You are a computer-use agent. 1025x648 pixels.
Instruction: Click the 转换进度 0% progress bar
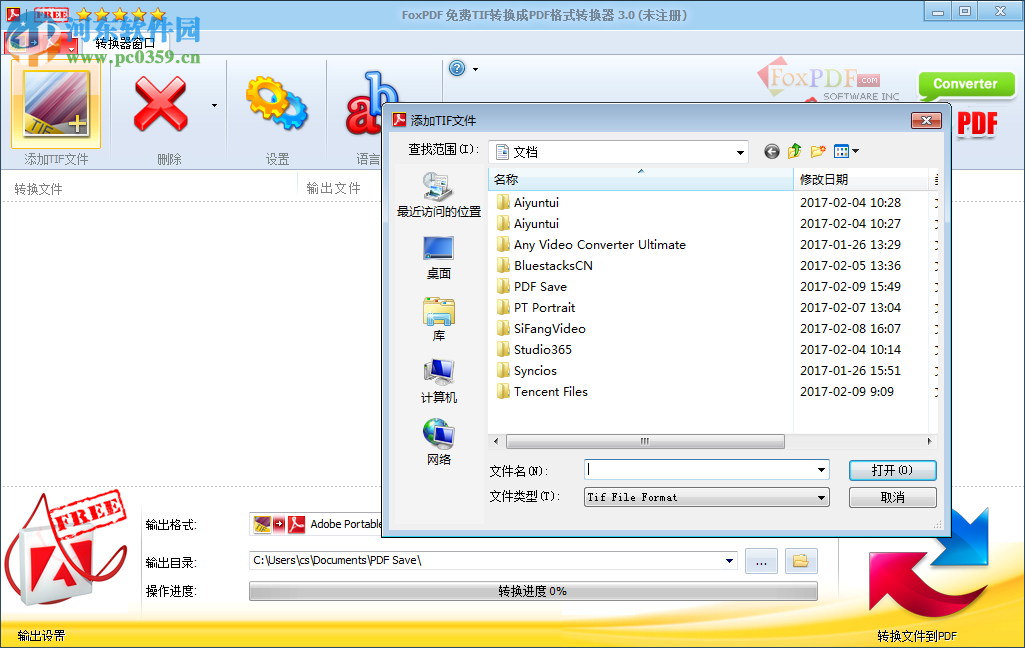tap(533, 591)
